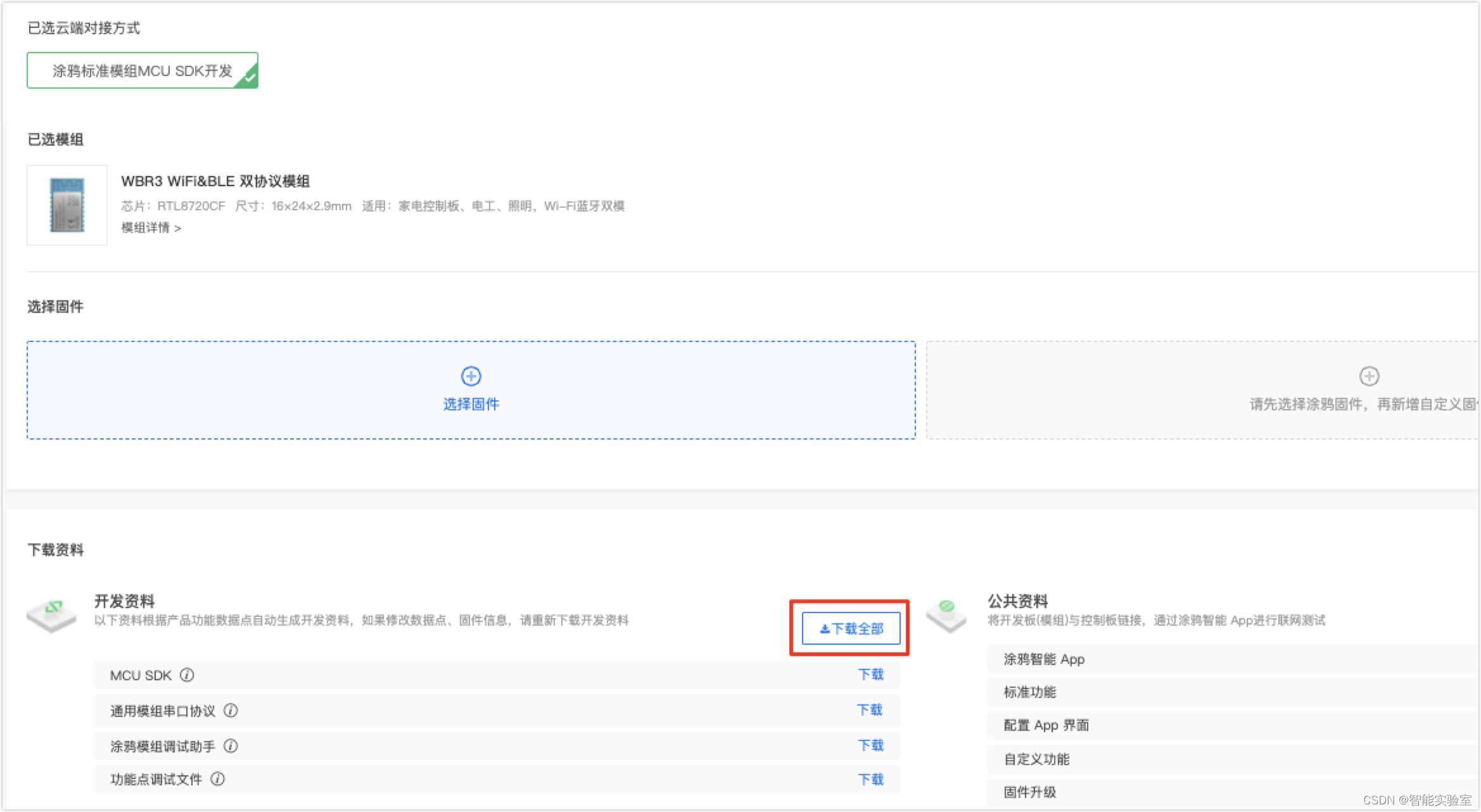Click the plus icon in select firmware box
This screenshot has width=1481, height=812.
(471, 376)
